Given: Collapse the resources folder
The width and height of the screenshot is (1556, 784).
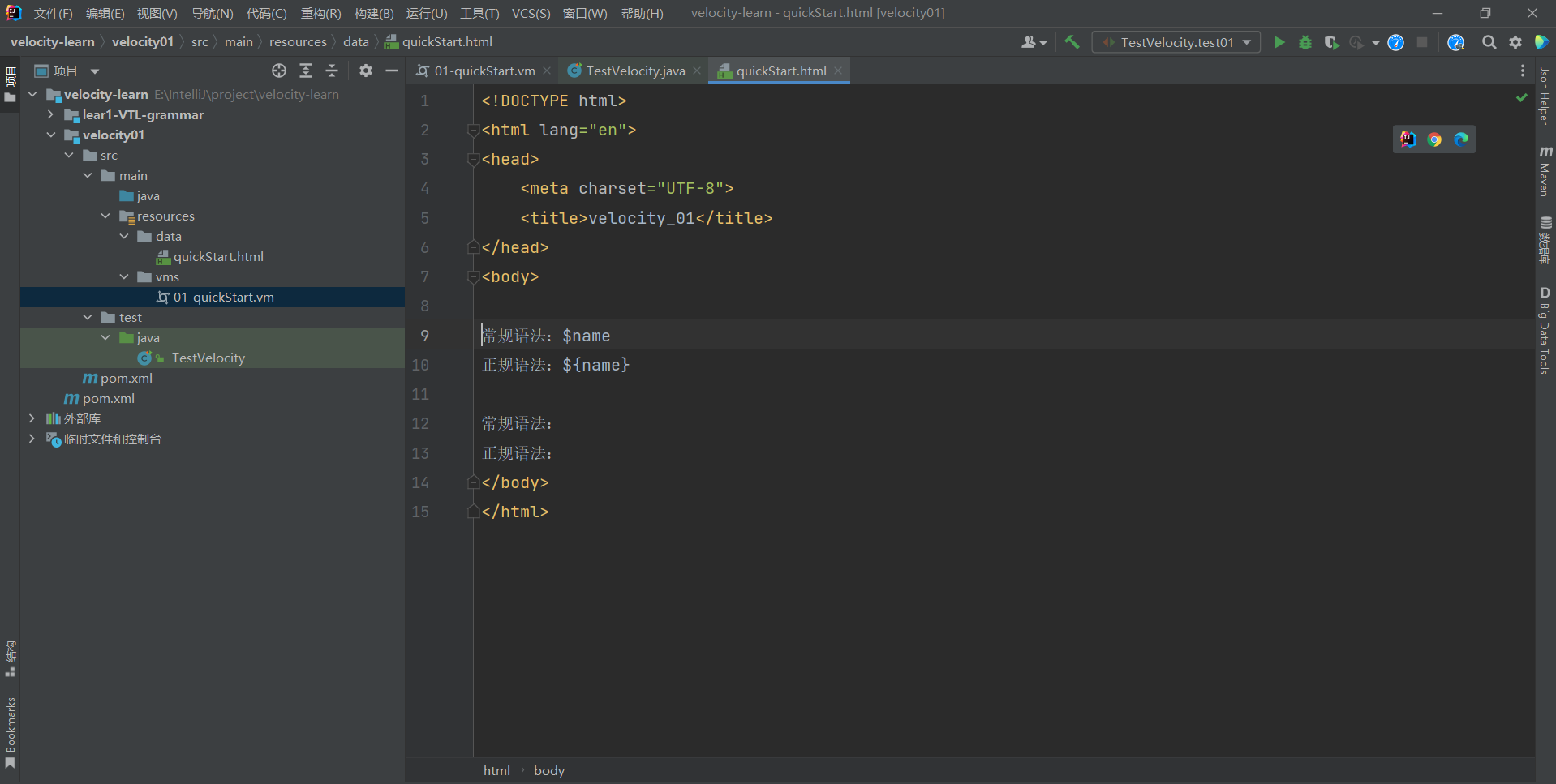Looking at the screenshot, I should click(105, 216).
